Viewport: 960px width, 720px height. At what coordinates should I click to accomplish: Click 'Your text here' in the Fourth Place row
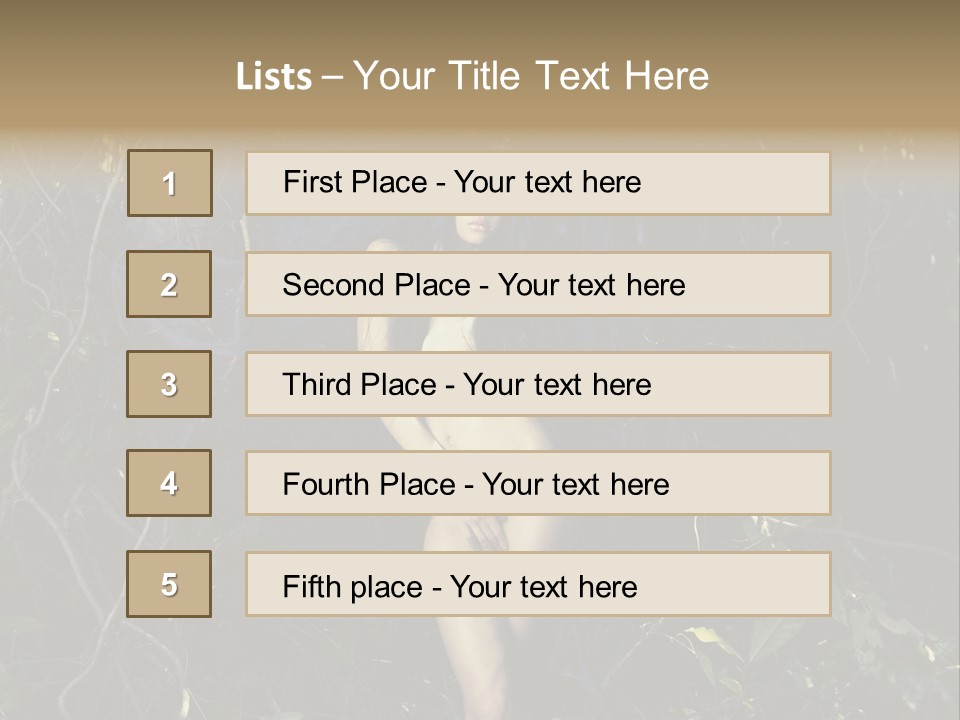pos(575,485)
